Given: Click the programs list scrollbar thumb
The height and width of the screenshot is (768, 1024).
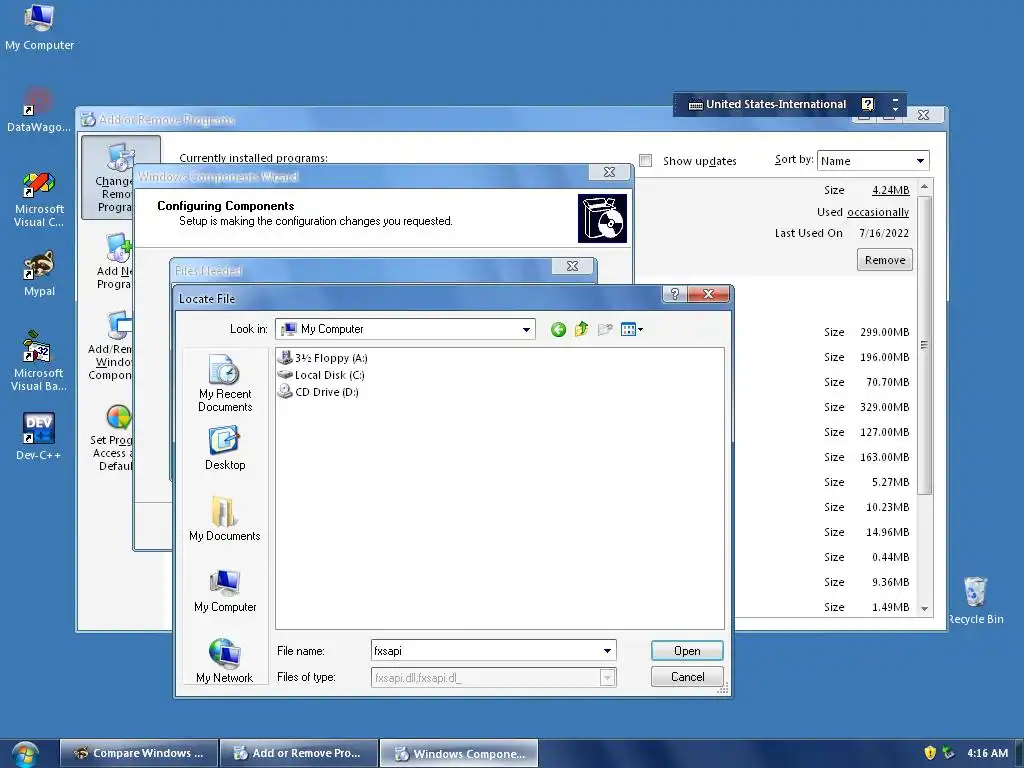Looking at the screenshot, I should [924, 344].
